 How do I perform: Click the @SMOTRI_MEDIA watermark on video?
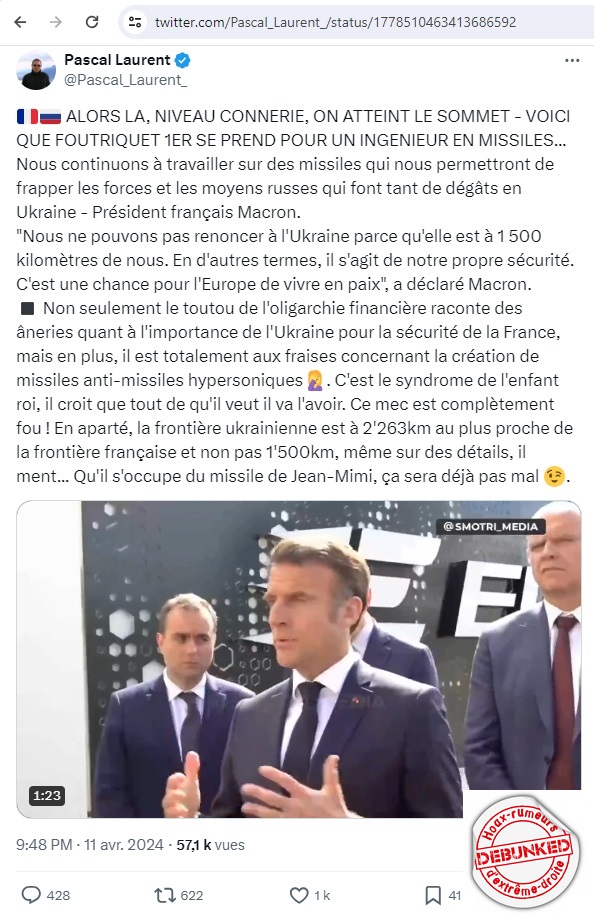coord(491,526)
